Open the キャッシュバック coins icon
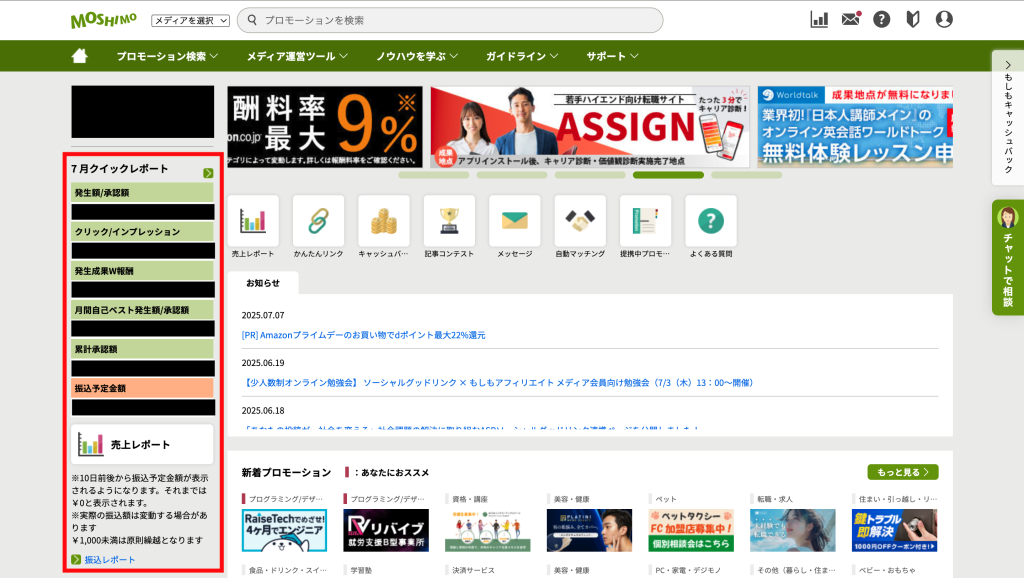The image size is (1024, 578). [x=383, y=221]
